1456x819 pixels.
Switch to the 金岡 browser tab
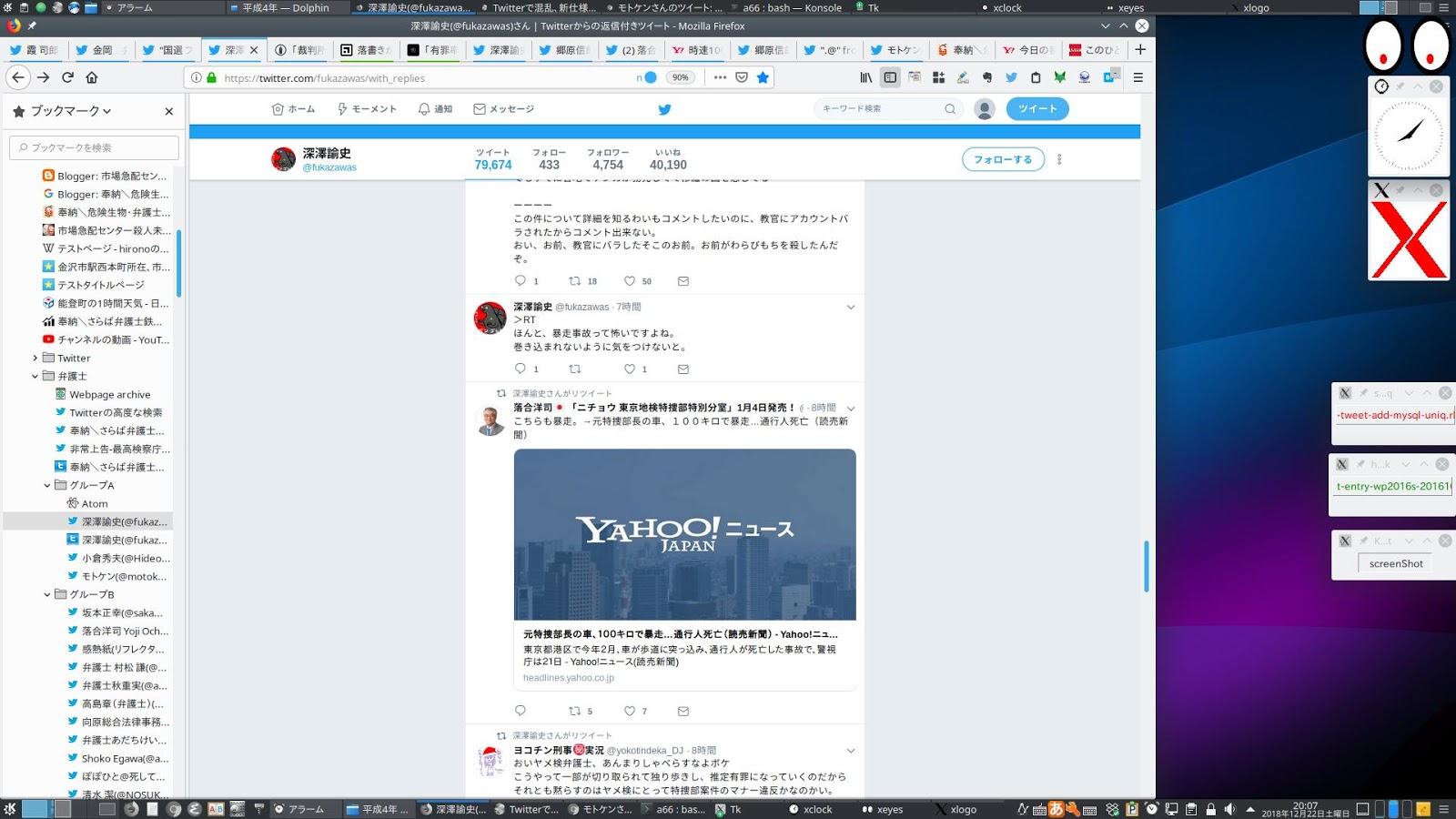click(x=99, y=50)
